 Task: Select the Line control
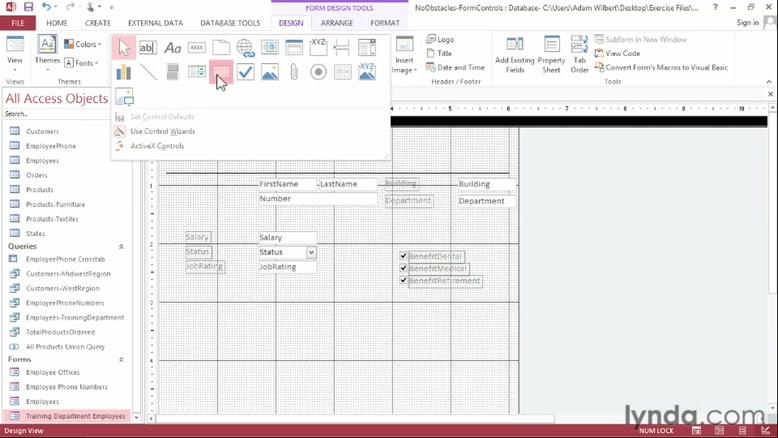[x=148, y=72]
